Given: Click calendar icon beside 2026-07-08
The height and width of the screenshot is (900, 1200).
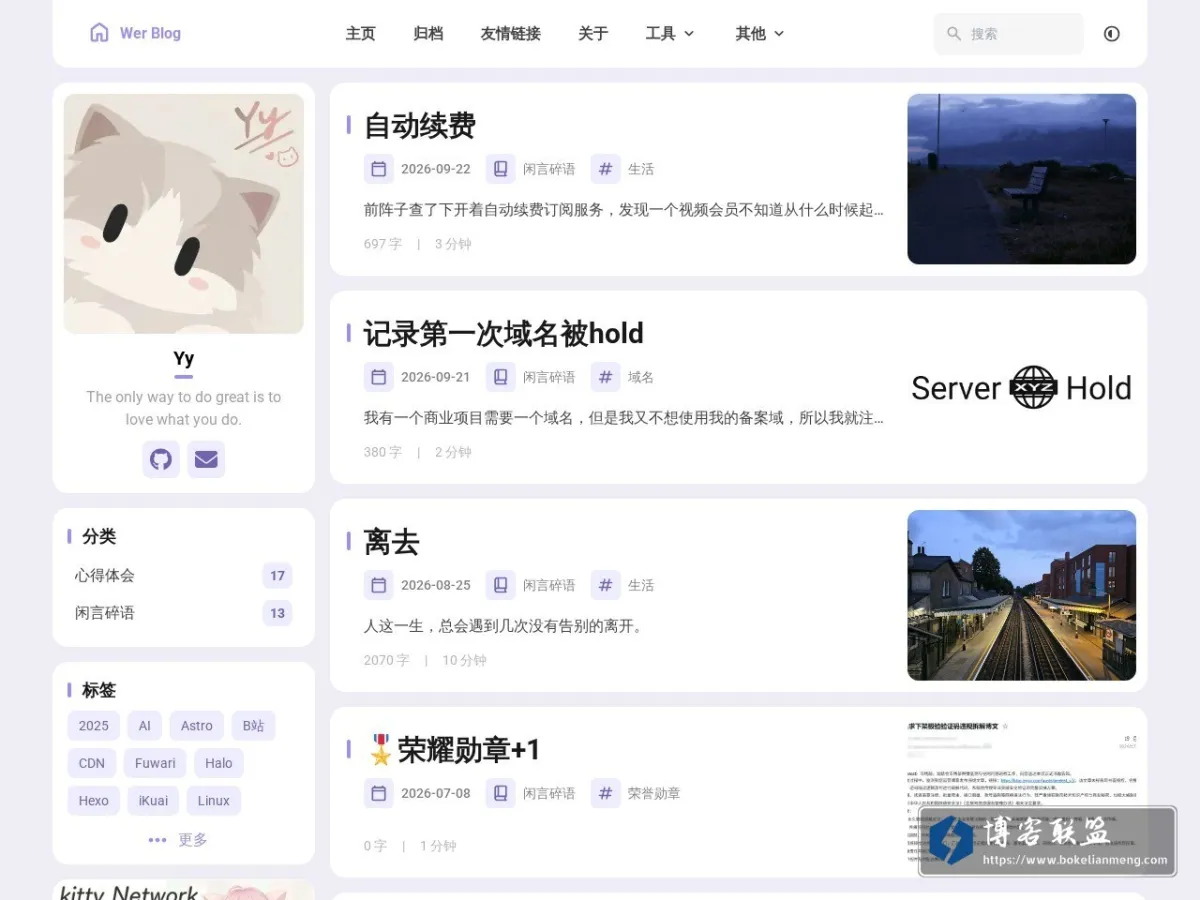Looking at the screenshot, I should [x=379, y=793].
